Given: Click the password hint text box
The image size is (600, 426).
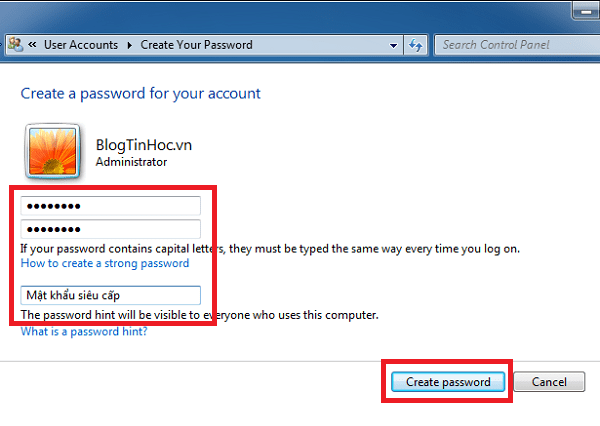Looking at the screenshot, I should 111,295.
